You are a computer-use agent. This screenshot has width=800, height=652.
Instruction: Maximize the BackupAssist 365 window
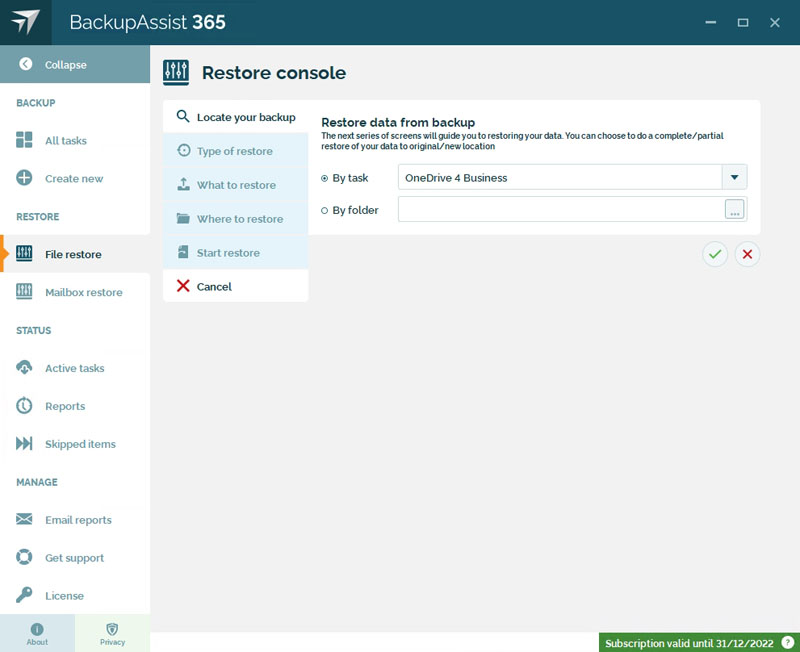click(x=743, y=22)
